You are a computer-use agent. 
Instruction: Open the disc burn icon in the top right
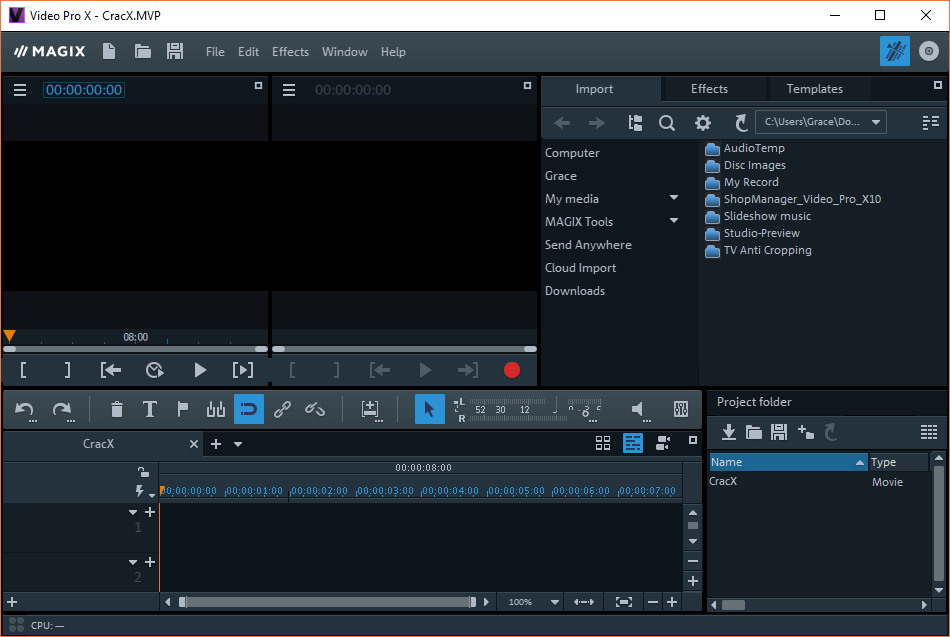(928, 51)
